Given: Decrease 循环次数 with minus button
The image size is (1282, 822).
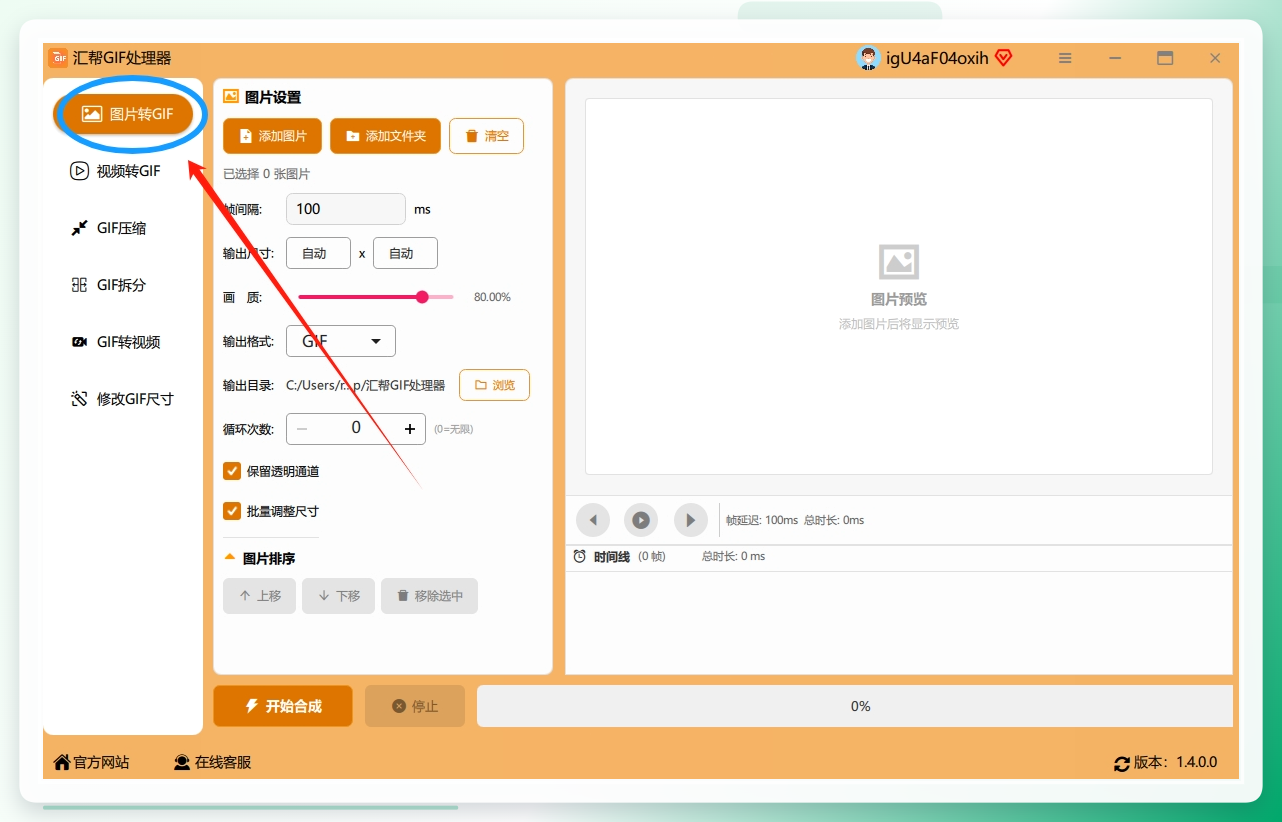Looking at the screenshot, I should (x=302, y=429).
